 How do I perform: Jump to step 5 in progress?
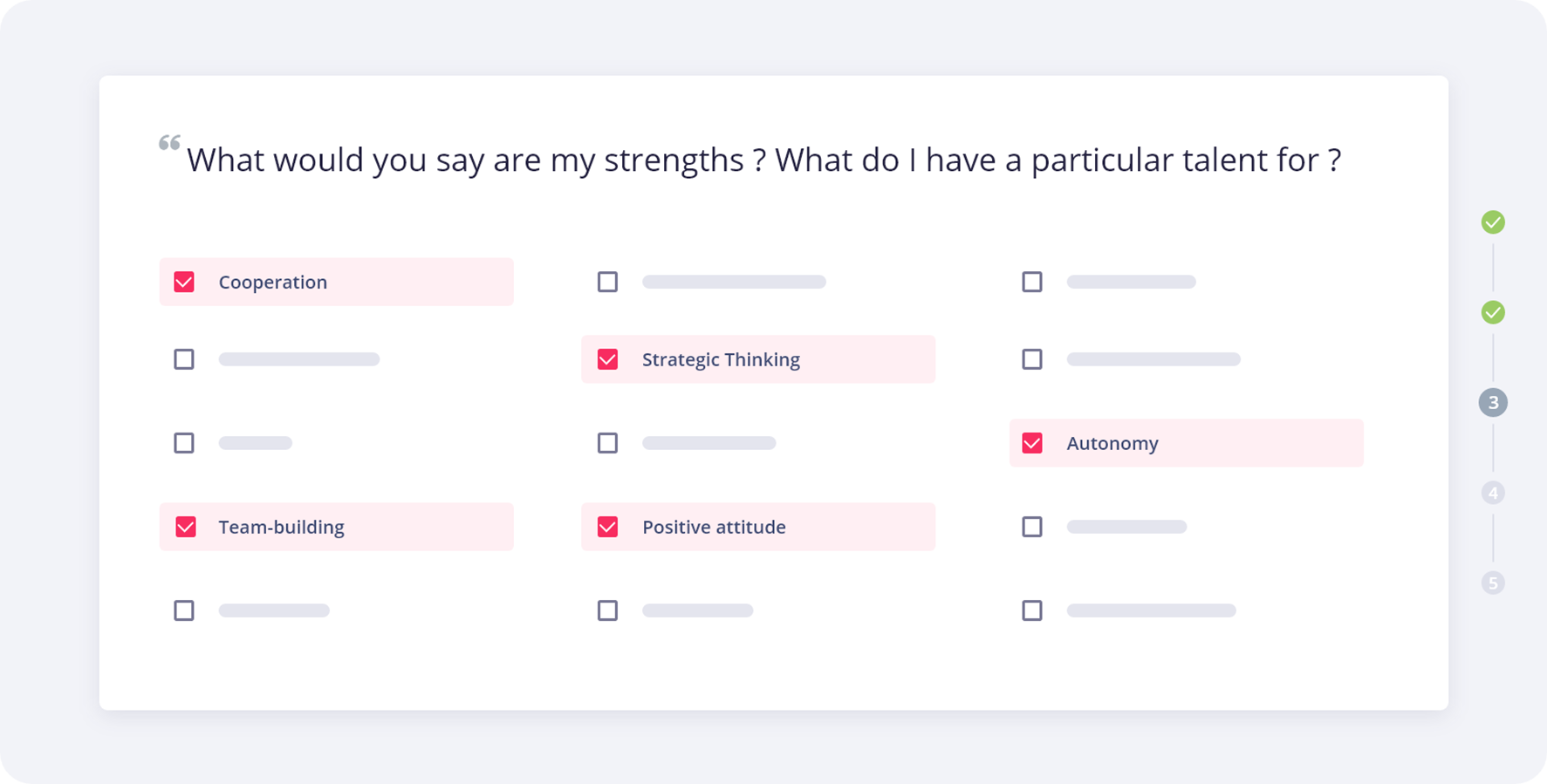pyautogui.click(x=1493, y=583)
